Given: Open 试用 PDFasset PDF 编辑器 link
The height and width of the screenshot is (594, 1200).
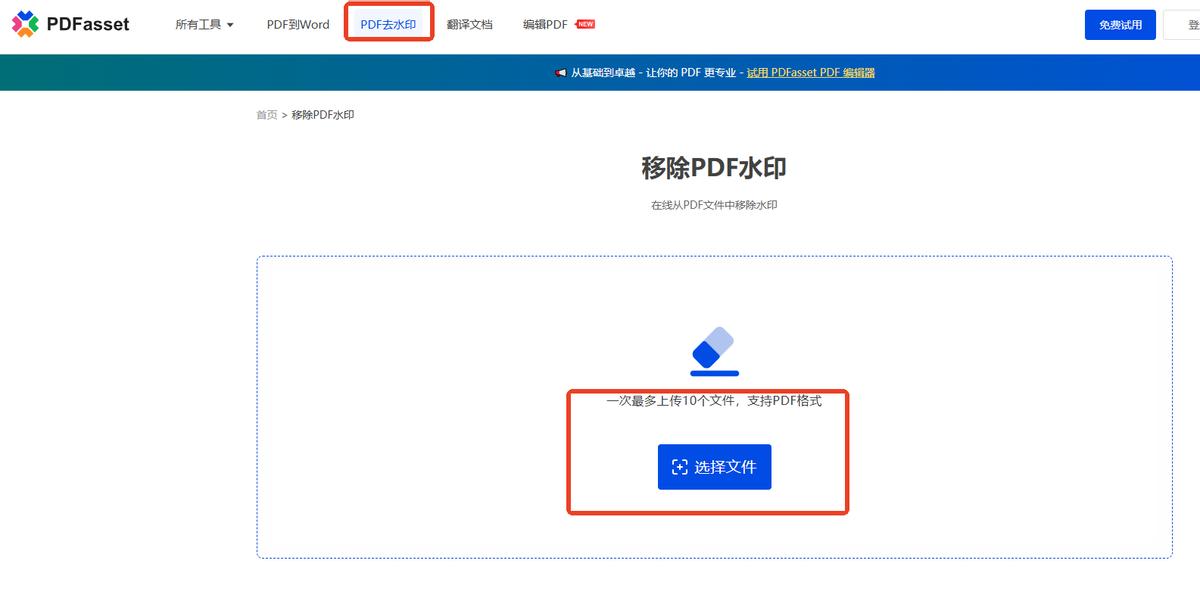Looking at the screenshot, I should (x=811, y=72).
